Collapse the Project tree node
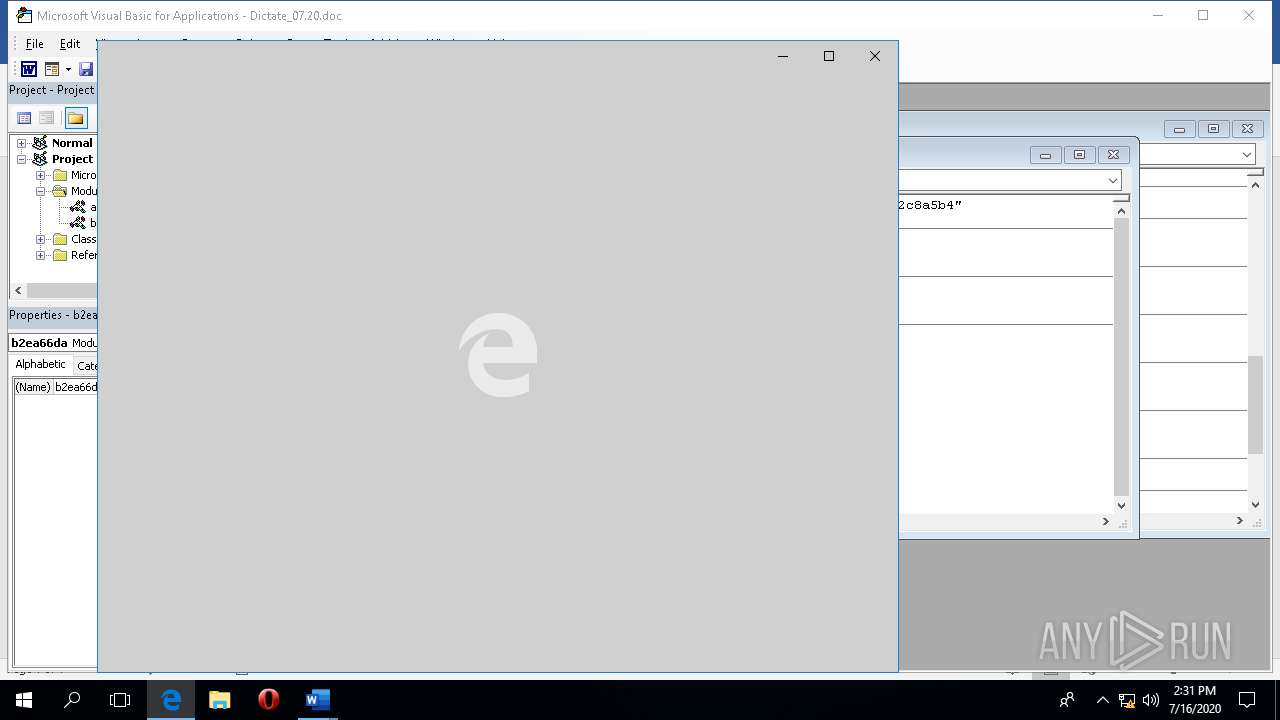 [21, 159]
